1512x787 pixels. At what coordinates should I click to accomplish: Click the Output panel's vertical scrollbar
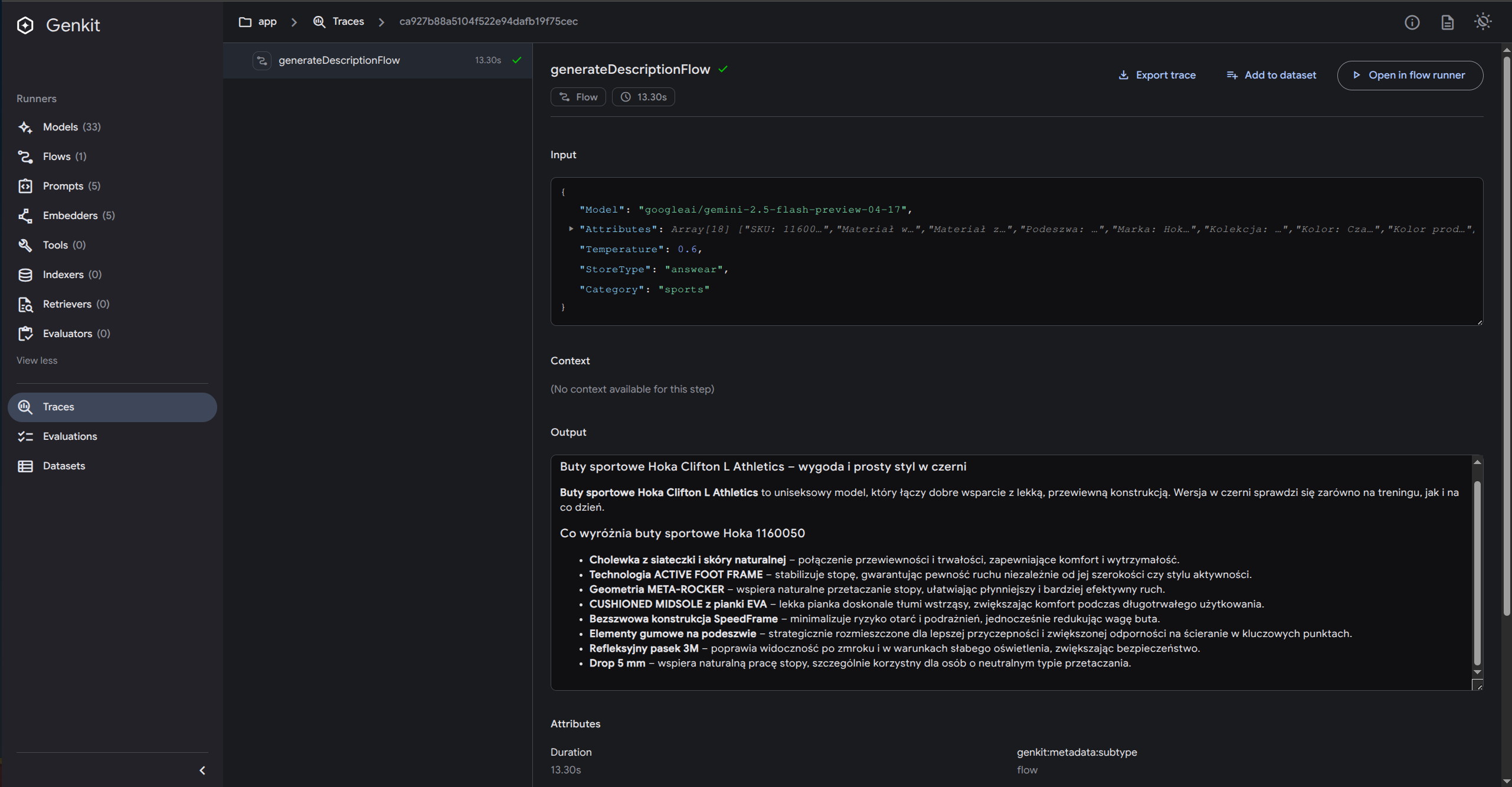1477,572
